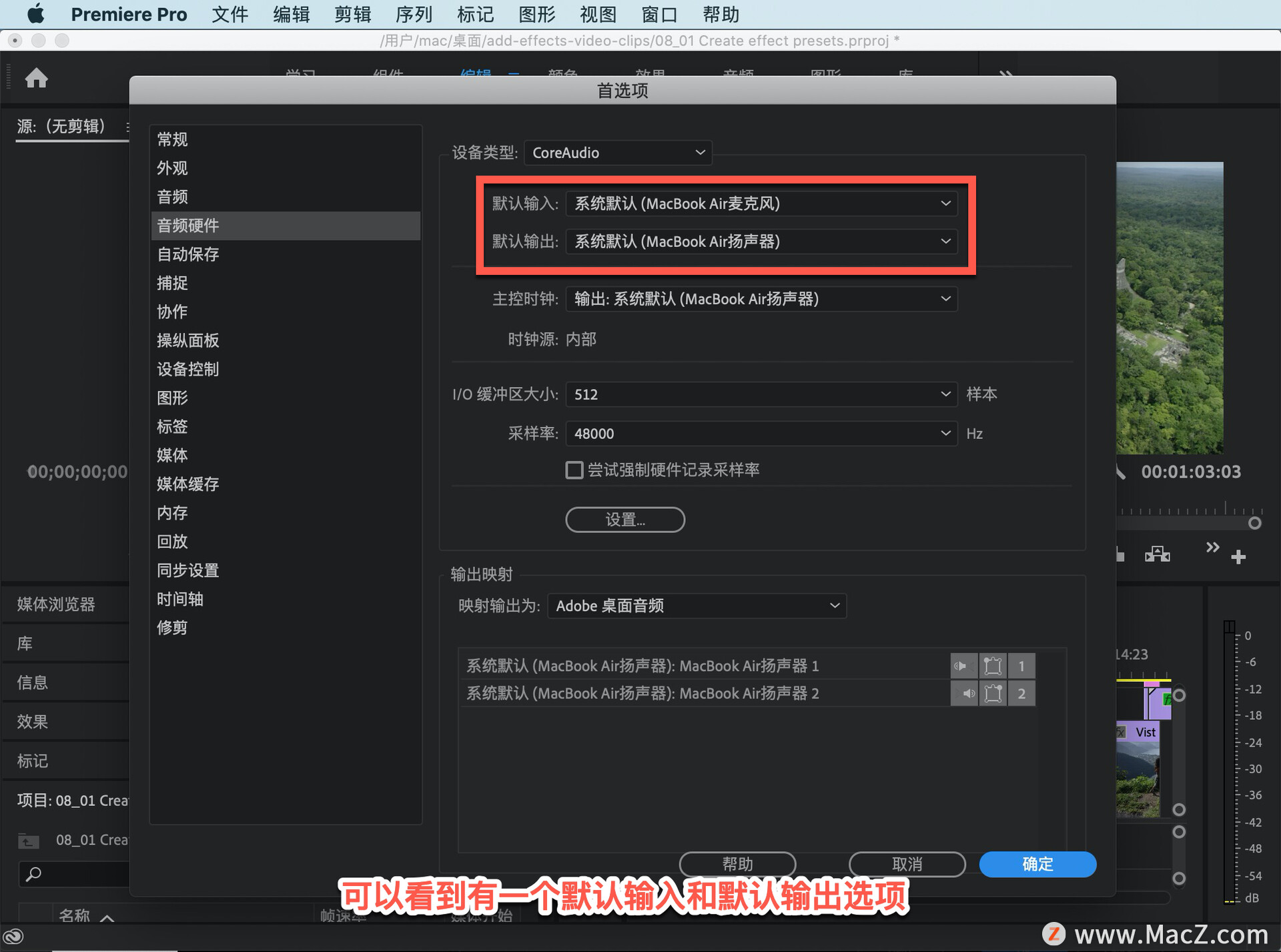Click channel layout icon in output row 1
Image resolution: width=1281 pixels, height=952 pixels.
click(x=993, y=666)
